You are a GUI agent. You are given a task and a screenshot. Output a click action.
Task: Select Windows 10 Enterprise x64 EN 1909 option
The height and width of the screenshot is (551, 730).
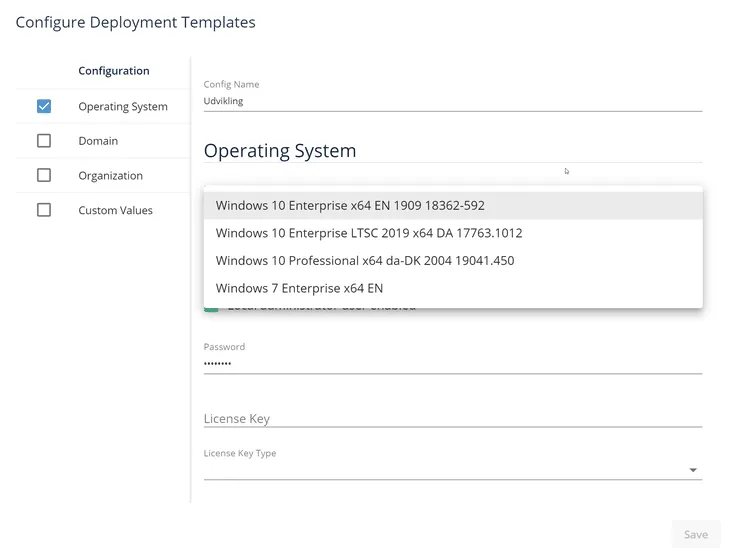click(x=453, y=205)
